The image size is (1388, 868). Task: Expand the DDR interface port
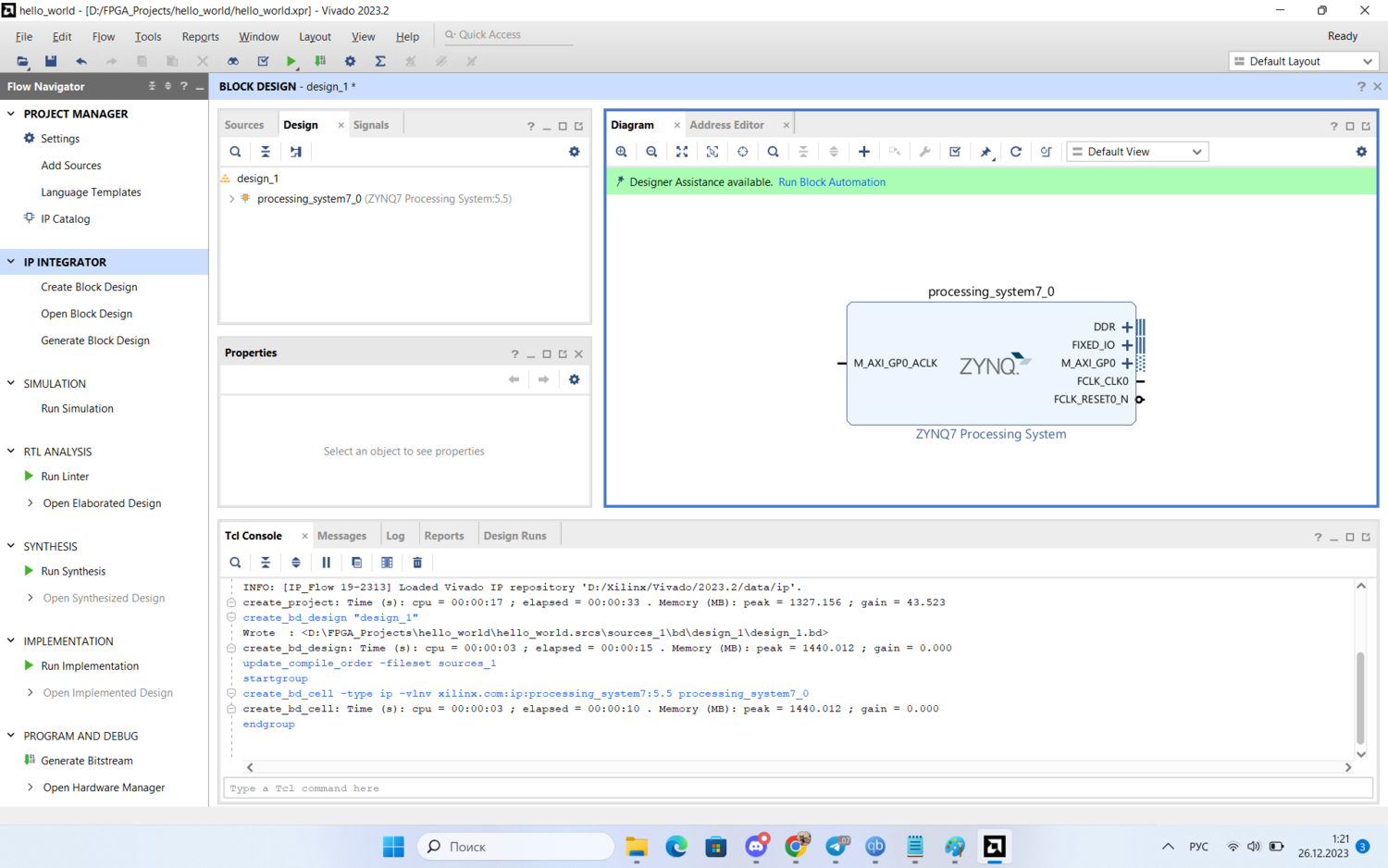(x=1126, y=327)
